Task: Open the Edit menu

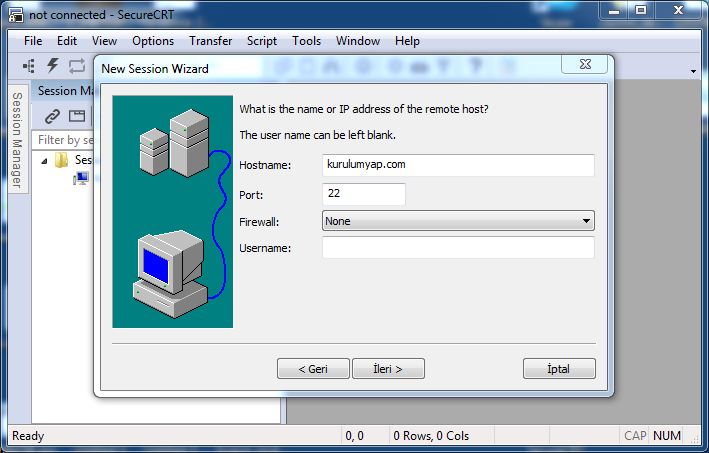Action: click(67, 41)
